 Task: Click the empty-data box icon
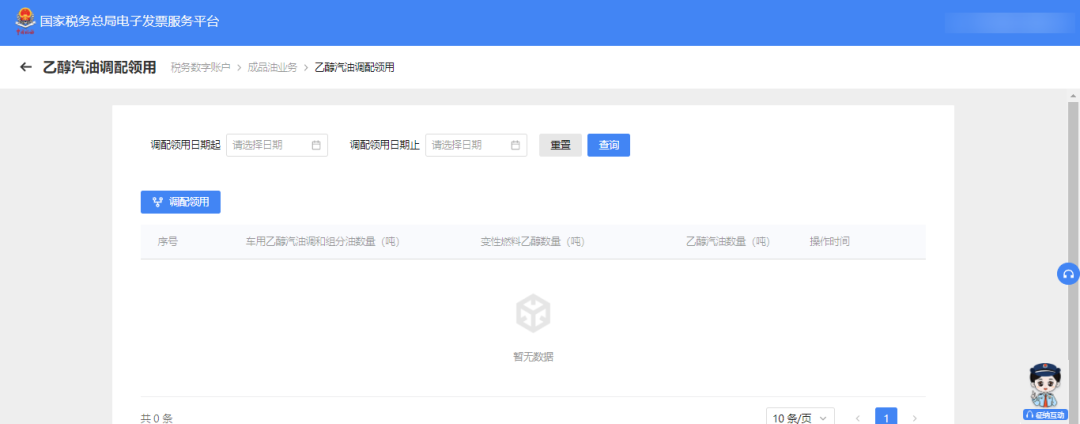click(533, 314)
